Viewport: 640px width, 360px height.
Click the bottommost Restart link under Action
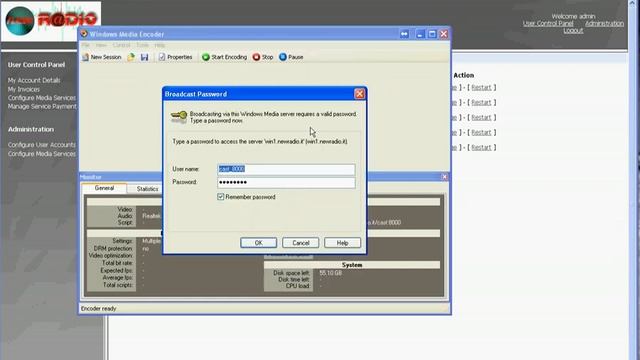coord(481,147)
